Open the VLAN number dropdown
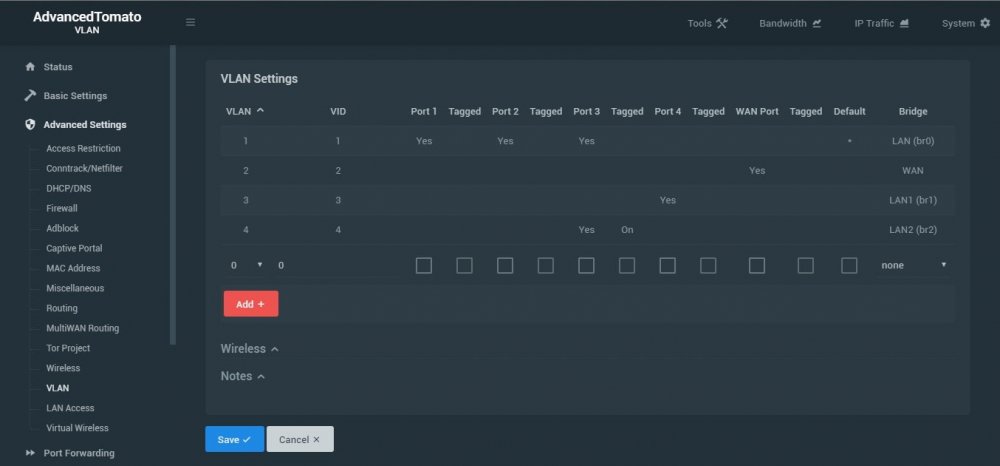Screen dimensions: 1000x466 (x=246, y=265)
